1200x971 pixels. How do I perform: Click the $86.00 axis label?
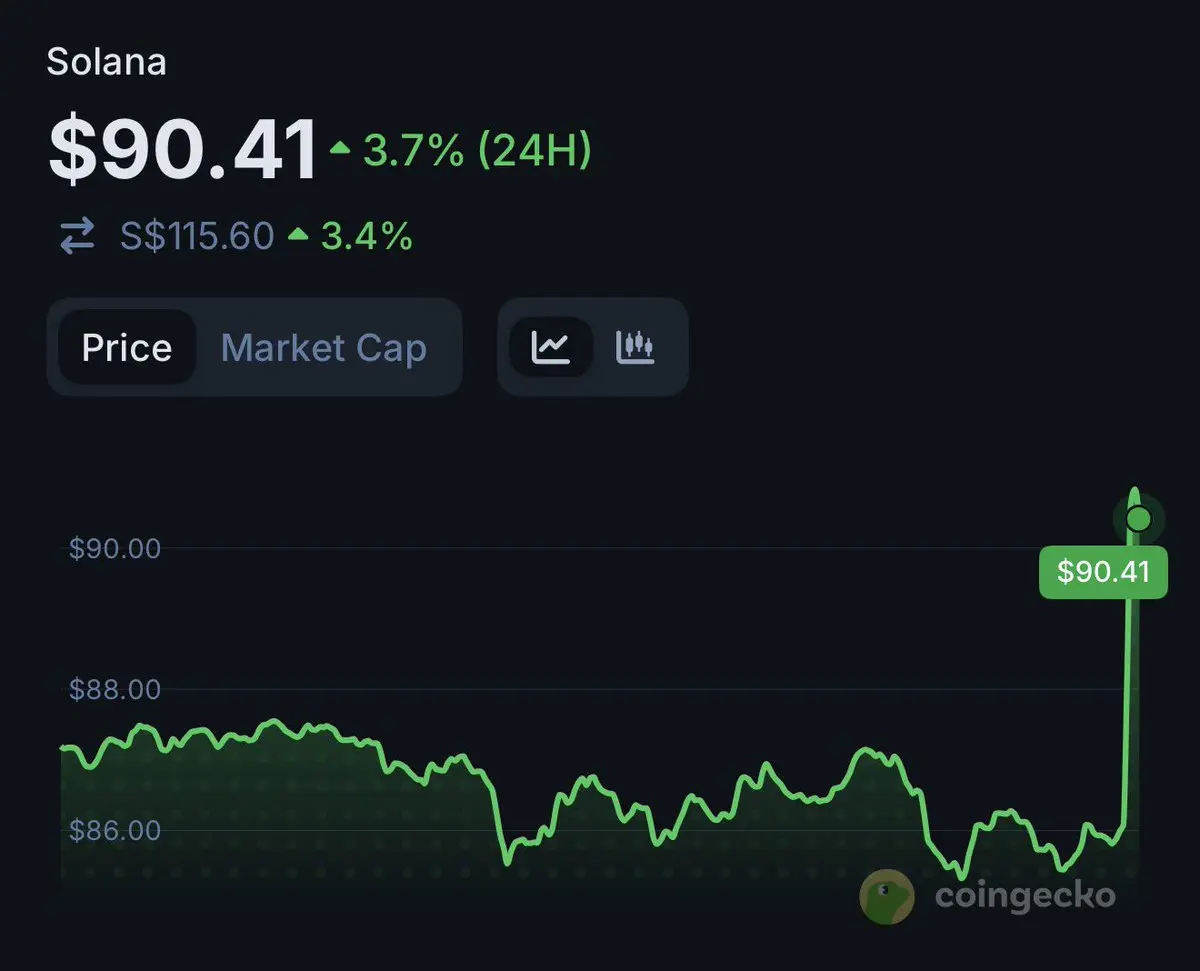pyautogui.click(x=115, y=830)
